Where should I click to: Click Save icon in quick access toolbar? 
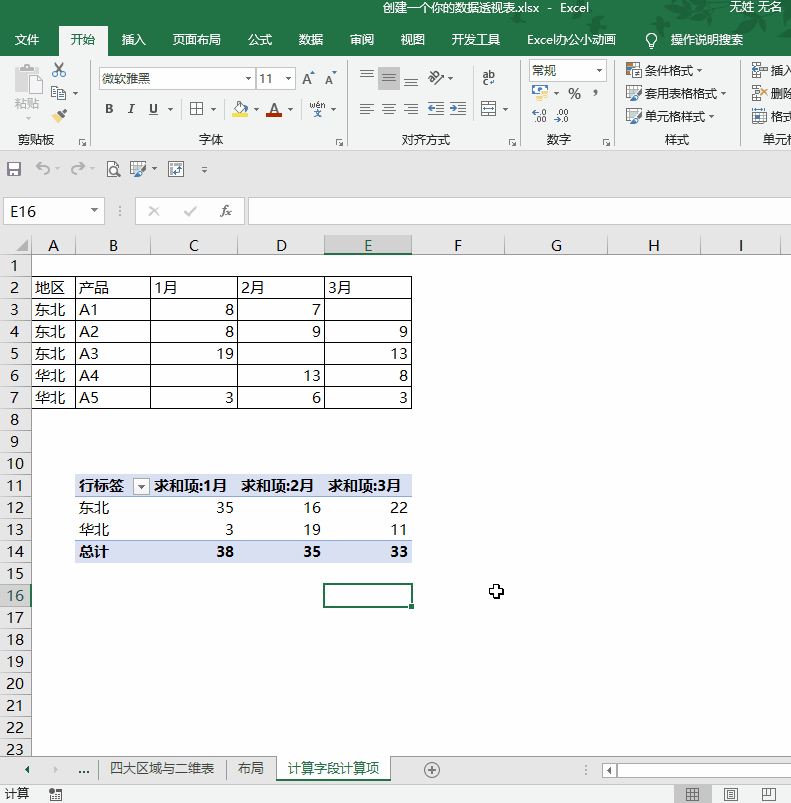pyautogui.click(x=14, y=169)
